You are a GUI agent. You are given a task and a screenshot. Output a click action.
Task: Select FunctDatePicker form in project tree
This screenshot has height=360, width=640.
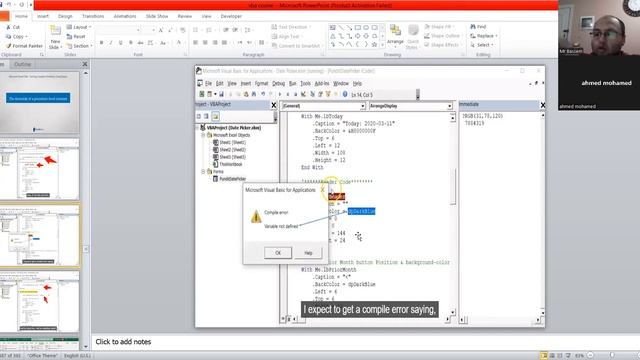(229, 179)
